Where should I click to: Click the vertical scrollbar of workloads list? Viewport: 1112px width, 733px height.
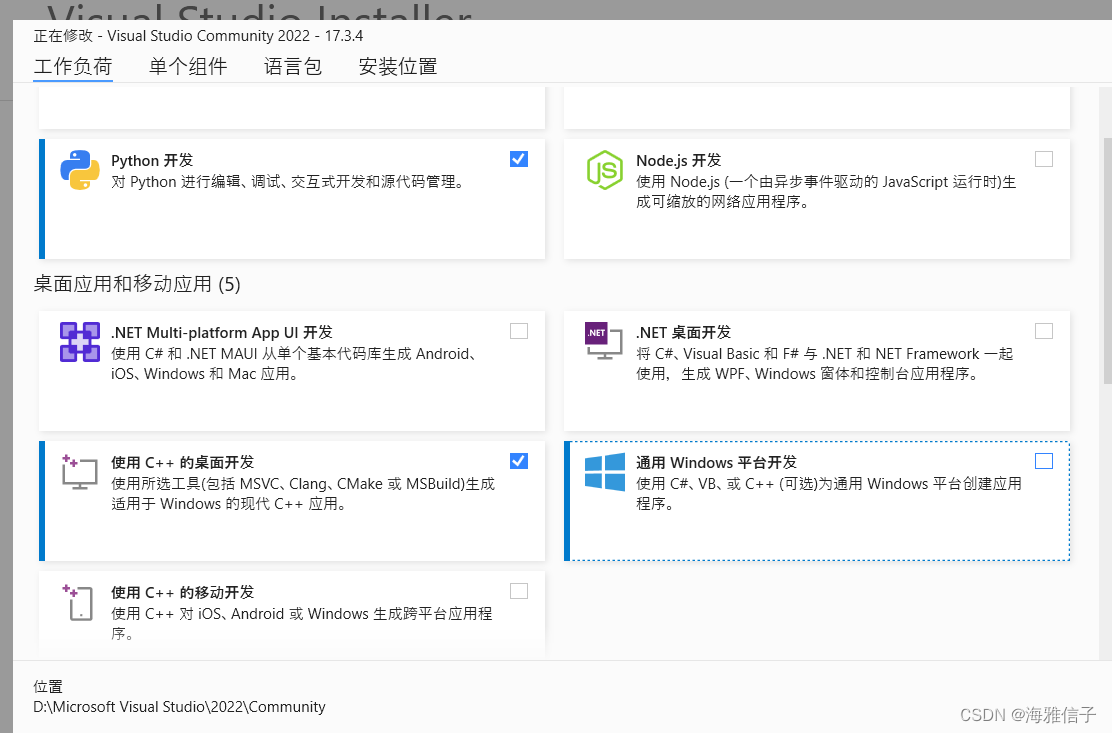click(x=1107, y=262)
